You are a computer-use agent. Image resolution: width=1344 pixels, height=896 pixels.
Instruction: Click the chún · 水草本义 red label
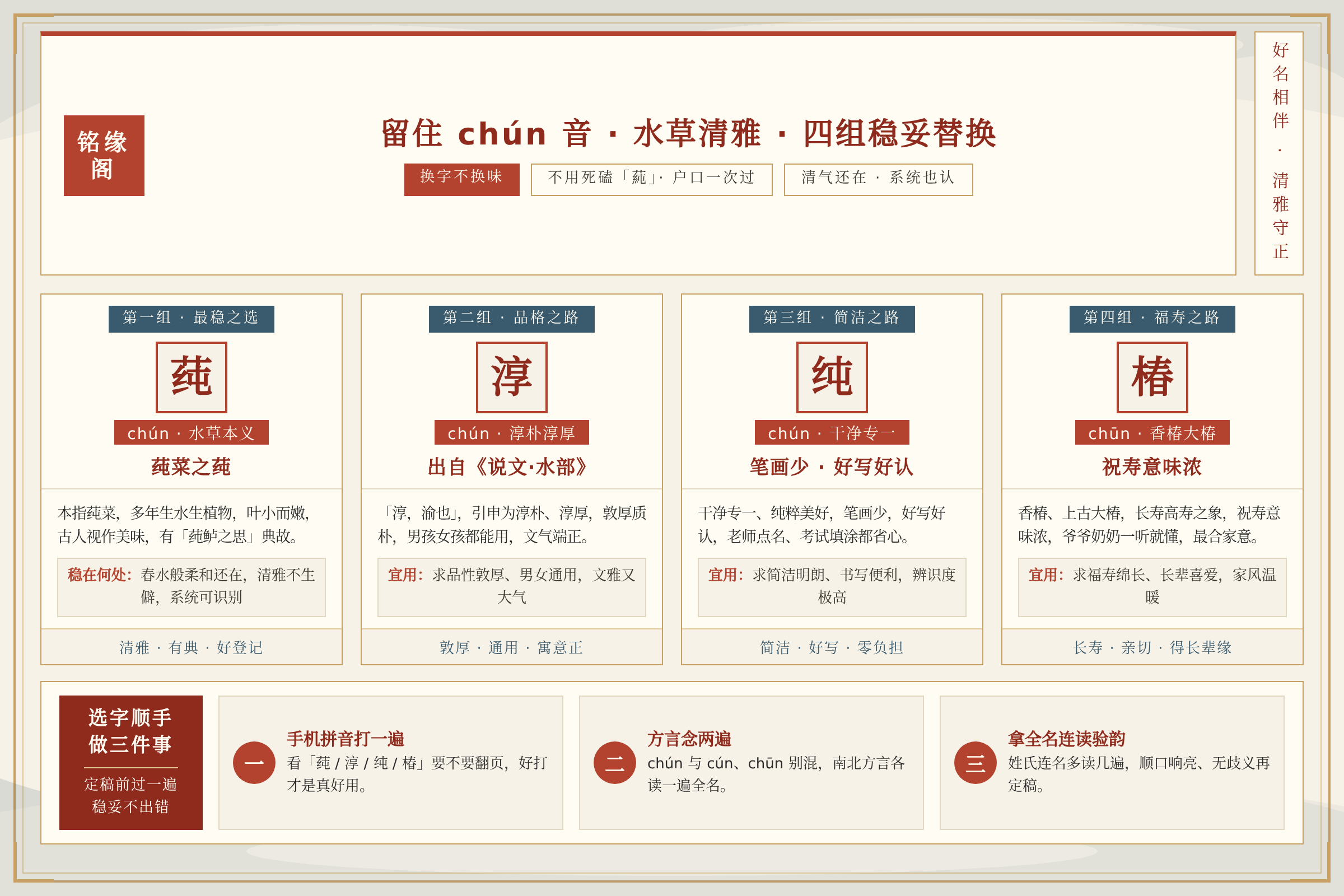click(x=192, y=432)
